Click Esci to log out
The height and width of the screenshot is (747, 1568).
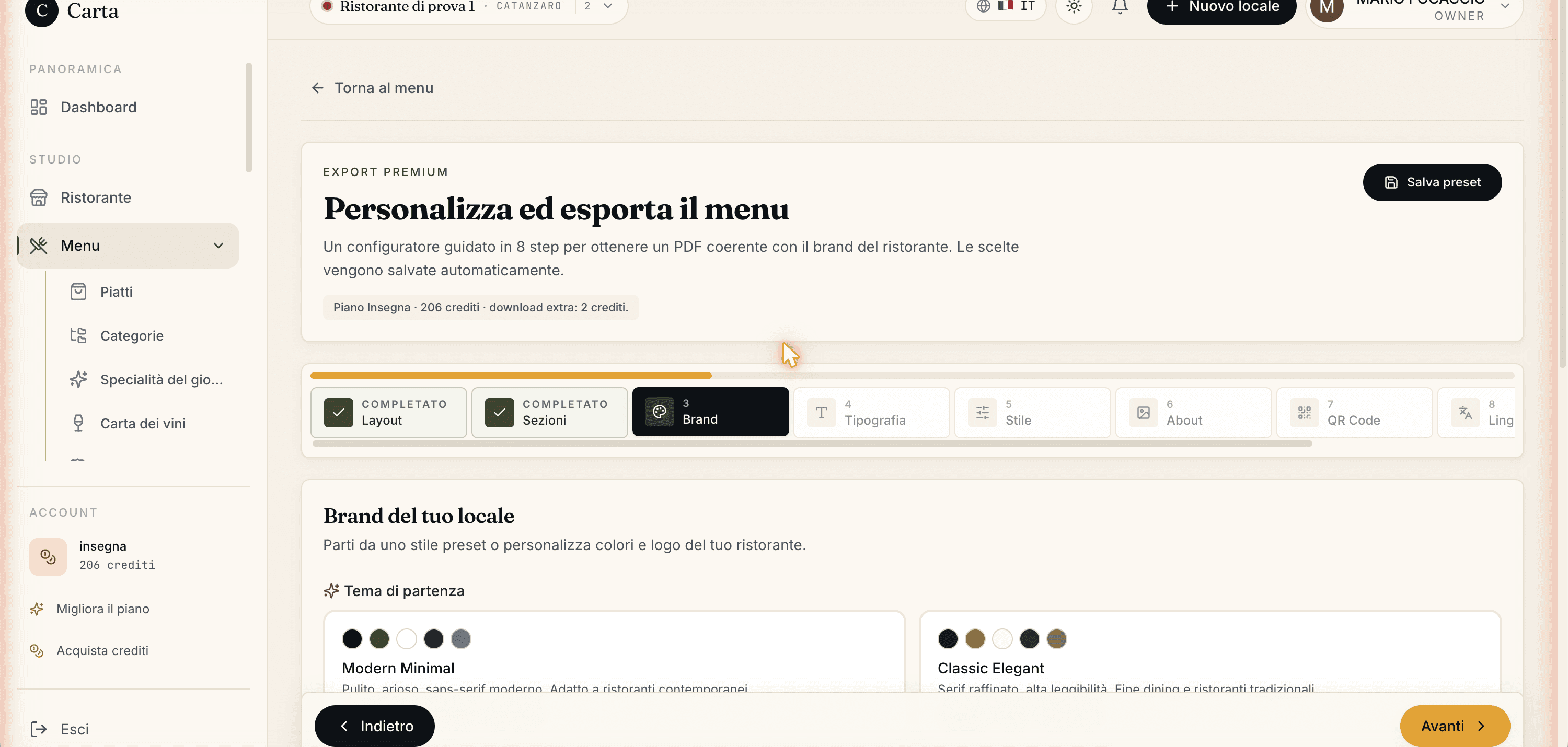tap(74, 729)
